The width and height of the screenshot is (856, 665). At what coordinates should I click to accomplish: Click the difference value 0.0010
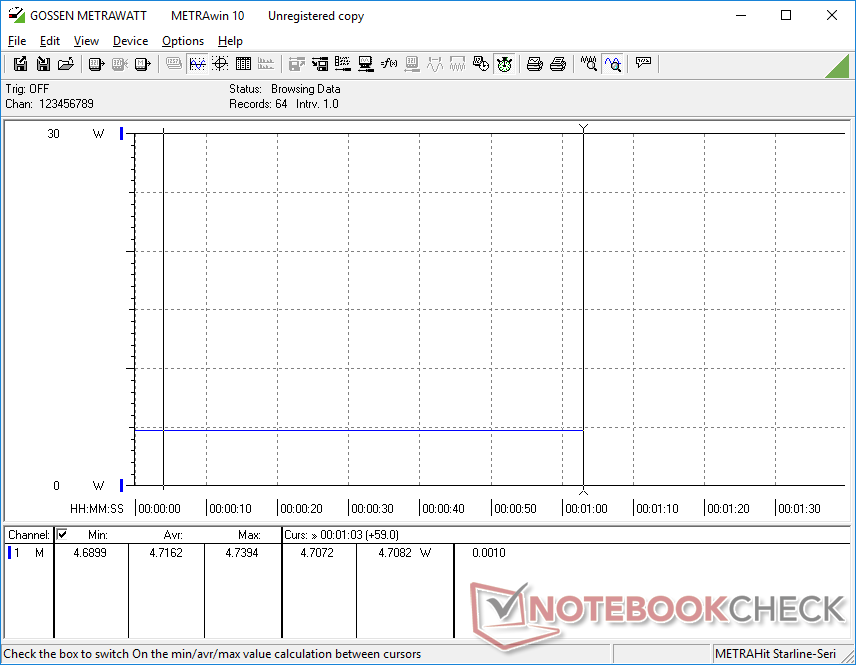pyautogui.click(x=489, y=553)
